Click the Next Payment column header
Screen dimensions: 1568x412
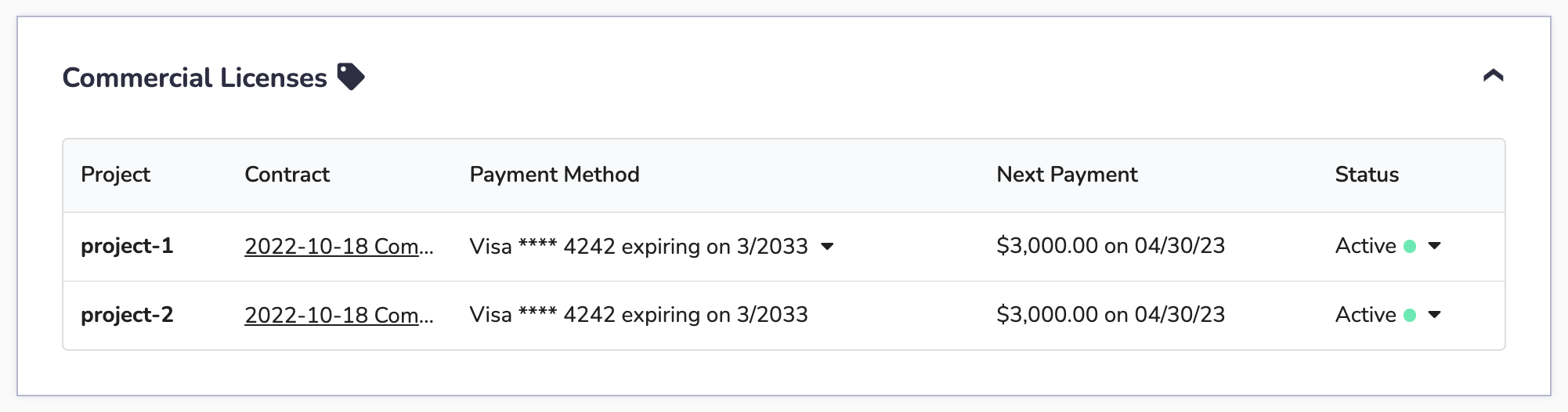pyautogui.click(x=1067, y=175)
